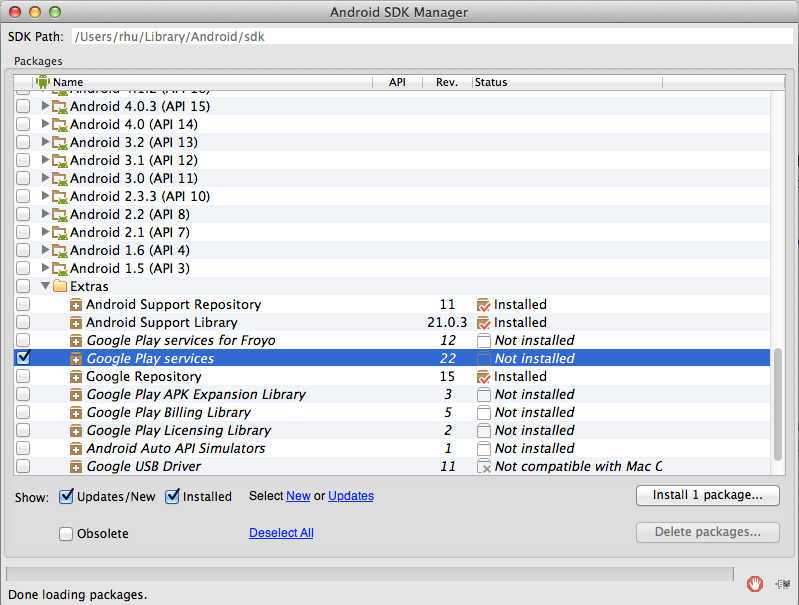Click the red stop-loading icon in status bar
The width and height of the screenshot is (799, 605).
pos(755,584)
